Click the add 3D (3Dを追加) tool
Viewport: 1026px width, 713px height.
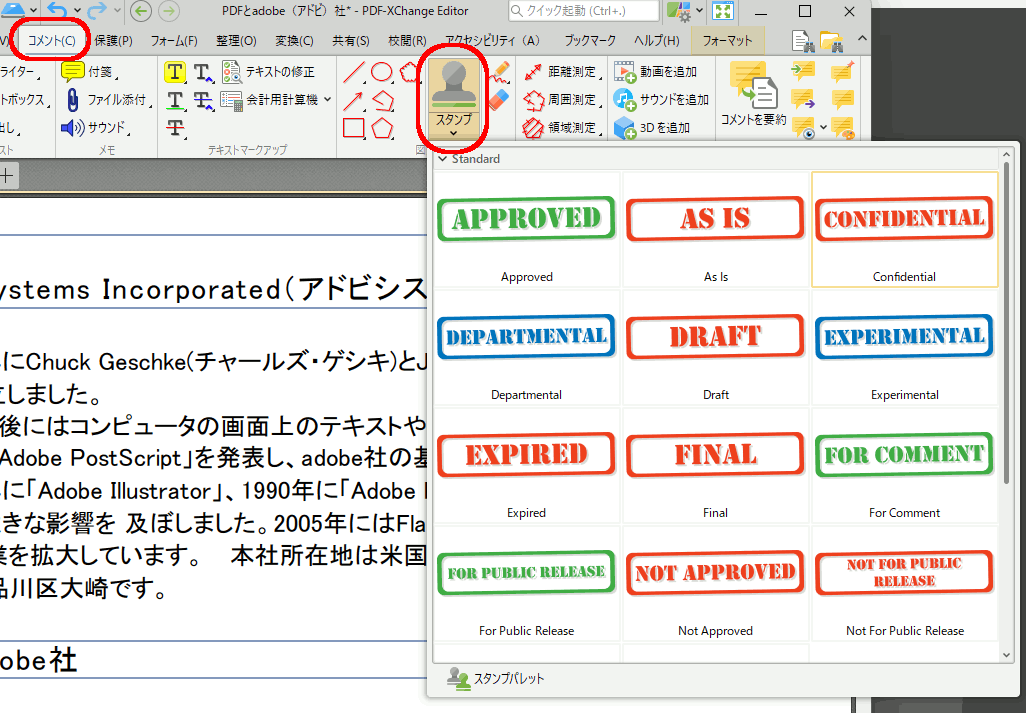[x=652, y=128]
